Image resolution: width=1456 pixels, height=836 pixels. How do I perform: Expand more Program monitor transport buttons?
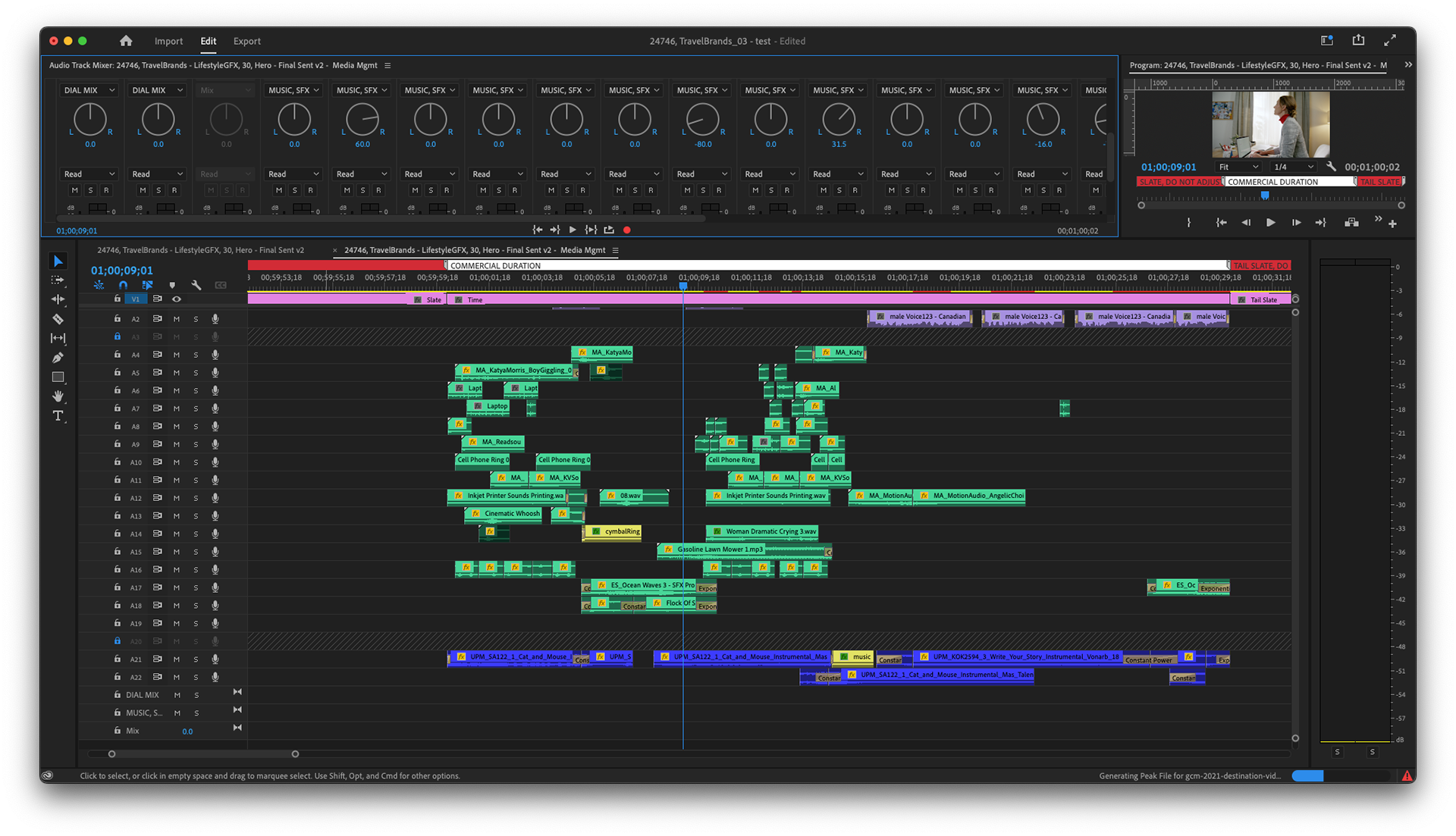(x=1378, y=220)
